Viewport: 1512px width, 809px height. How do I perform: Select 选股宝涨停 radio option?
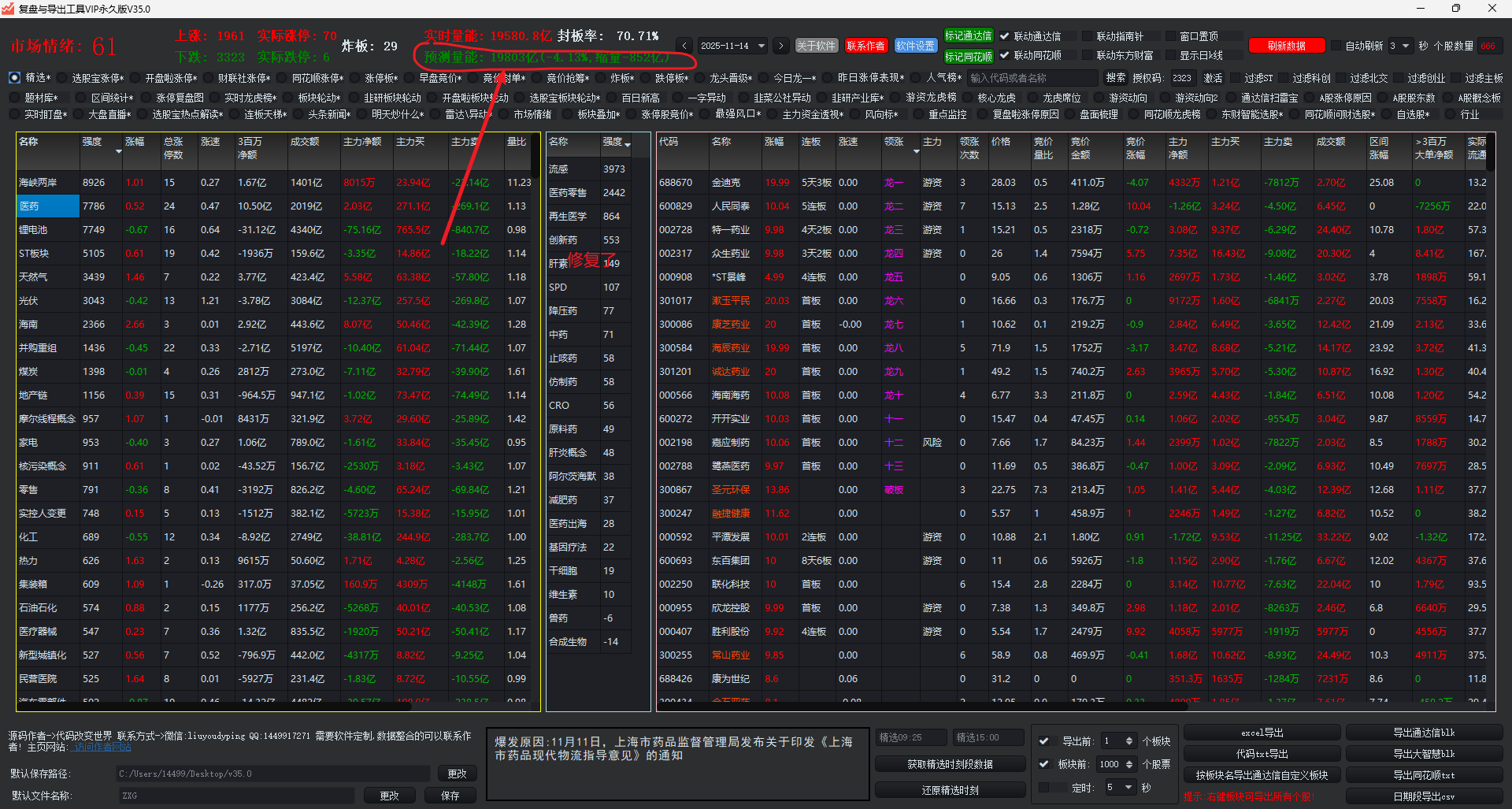61,77
